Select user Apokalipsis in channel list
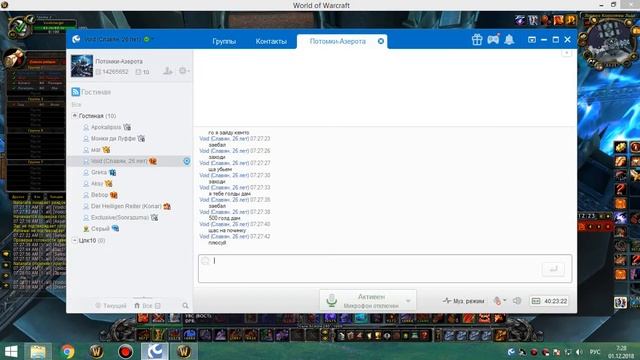Viewport: 640px width, 360px height. pos(106,127)
